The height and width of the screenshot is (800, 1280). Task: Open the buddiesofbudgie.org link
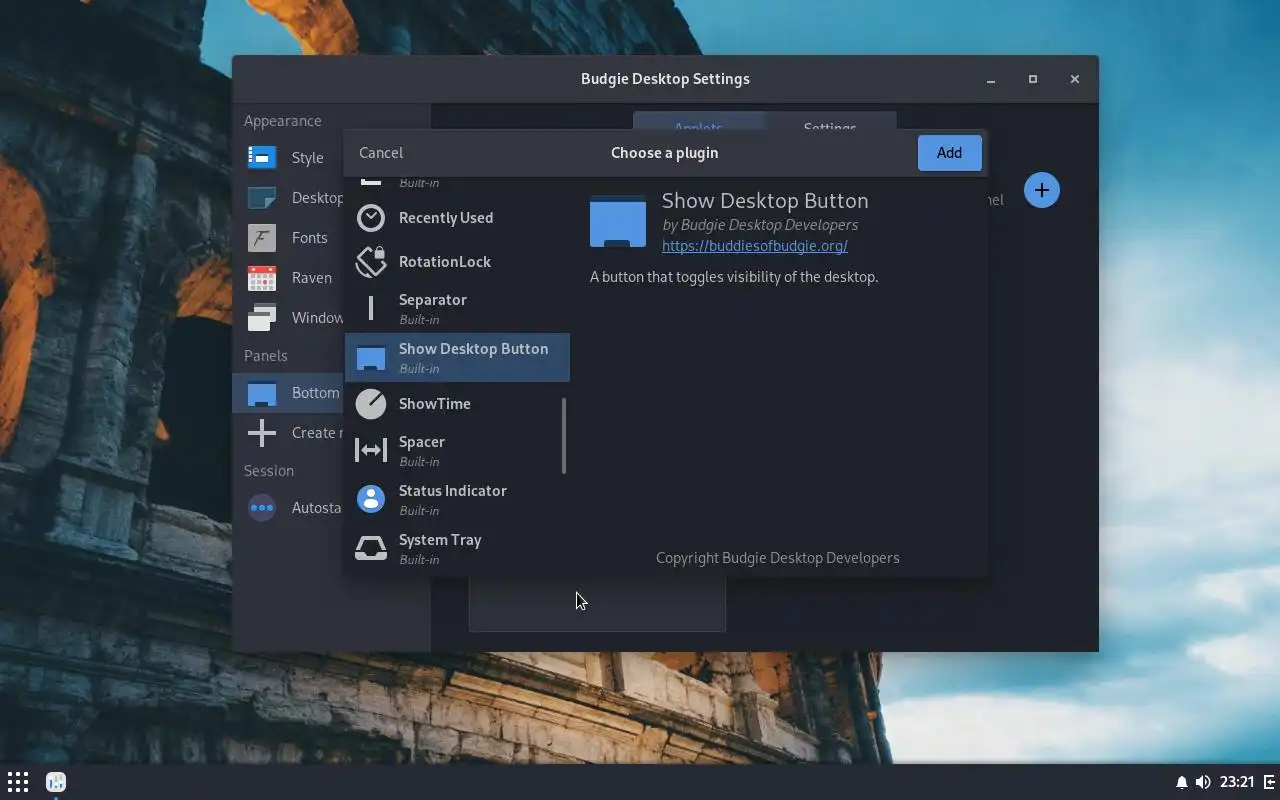755,246
